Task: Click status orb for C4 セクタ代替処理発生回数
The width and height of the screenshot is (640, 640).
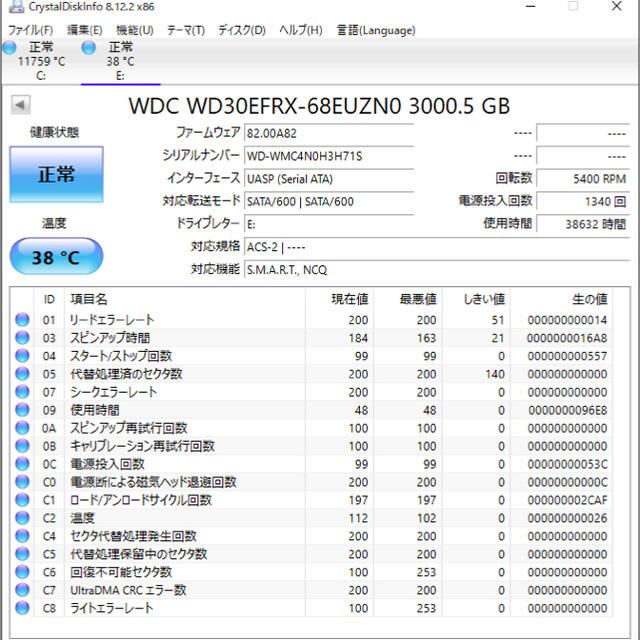Action: 22,536
